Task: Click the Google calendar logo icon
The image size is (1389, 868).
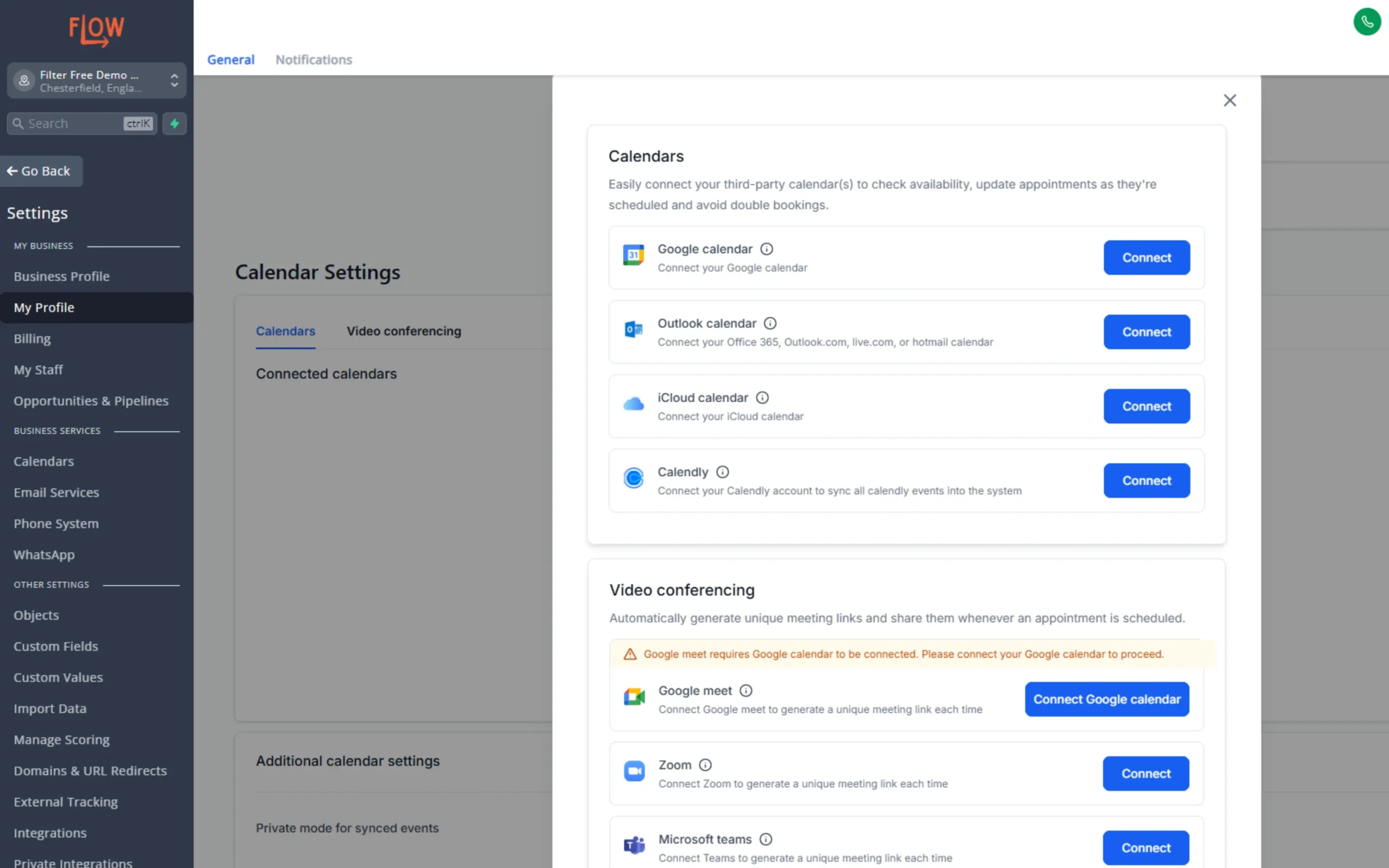Action: (634, 255)
